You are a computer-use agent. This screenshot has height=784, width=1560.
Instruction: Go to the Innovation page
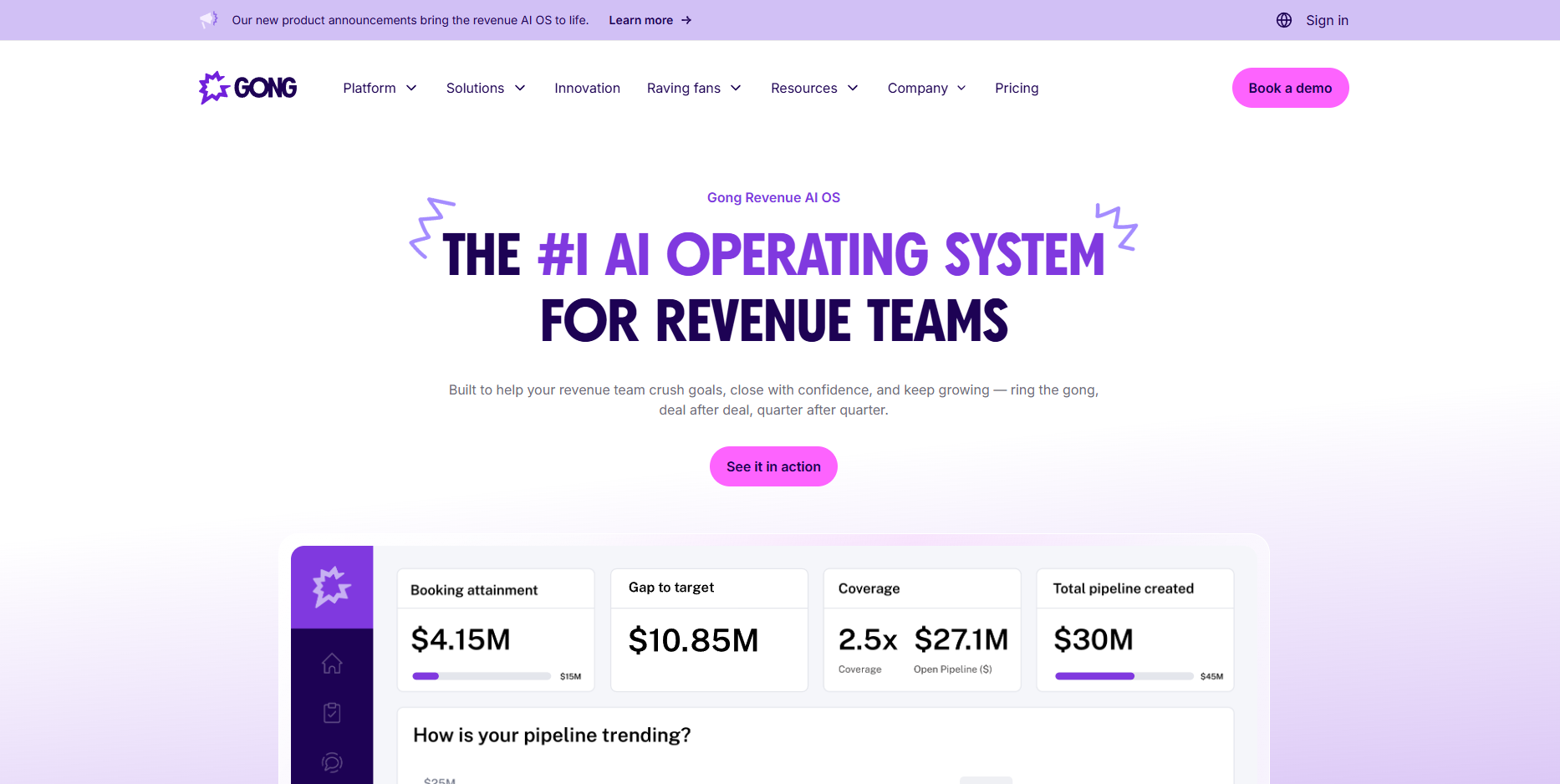(587, 88)
